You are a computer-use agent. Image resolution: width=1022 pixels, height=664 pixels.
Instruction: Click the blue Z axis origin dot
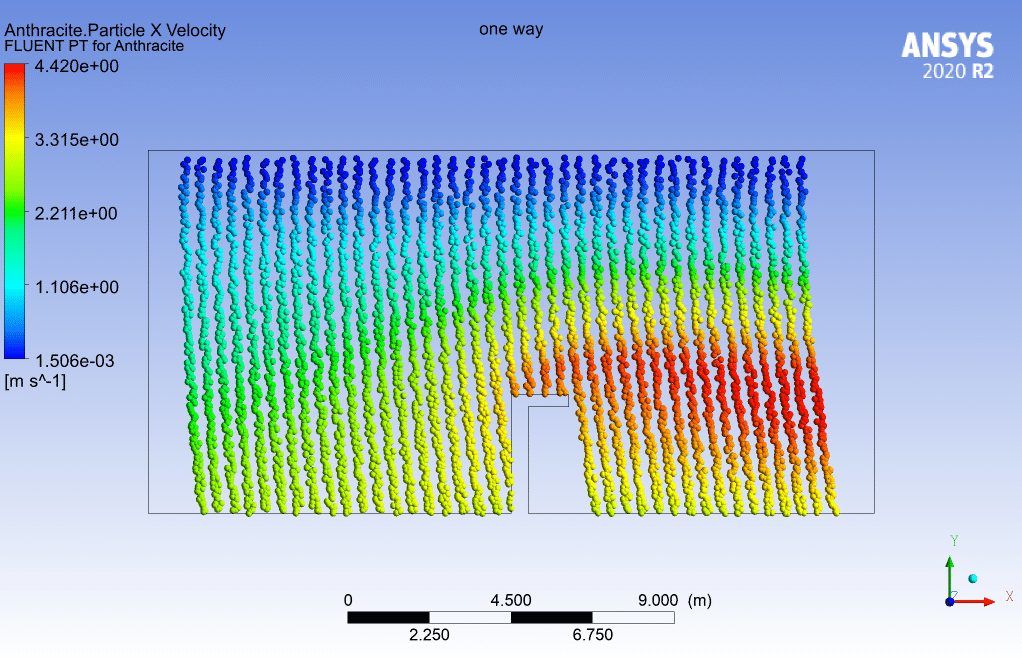point(949,601)
